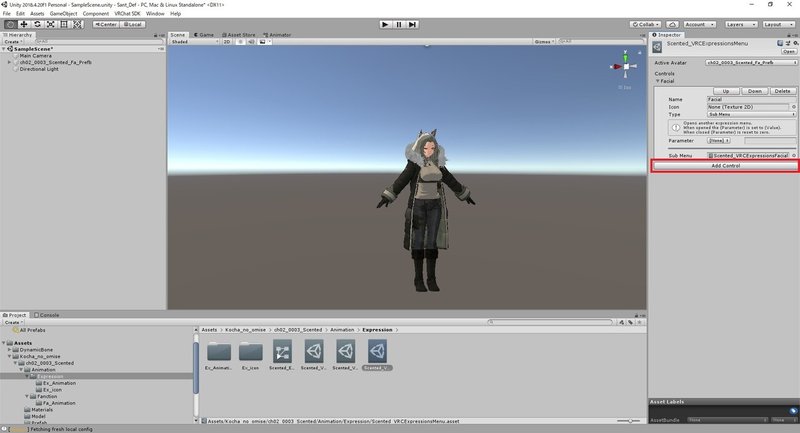Select the second Scented_V.. Unity asset

pos(345,351)
